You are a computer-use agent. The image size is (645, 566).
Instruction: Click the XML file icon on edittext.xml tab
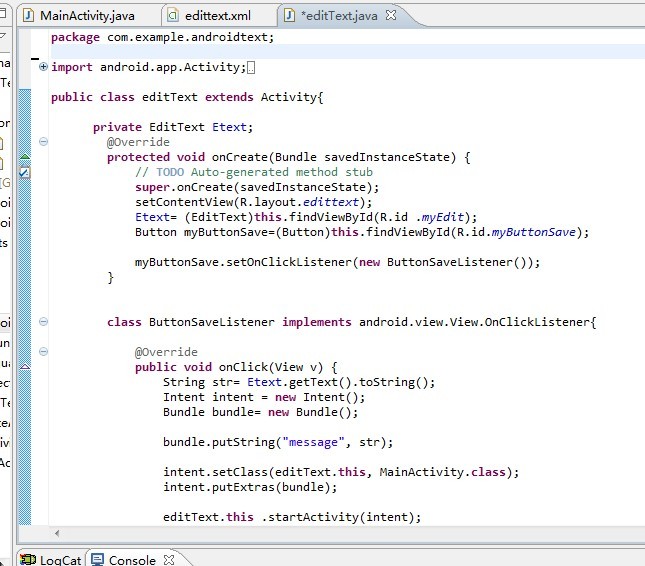coord(173,16)
